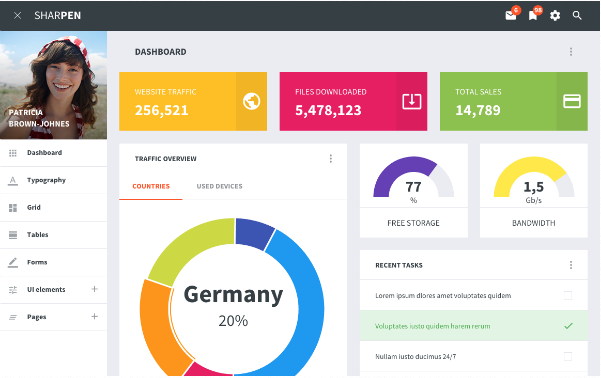Click the Website Traffic globe icon
This screenshot has width=601, height=378.
click(x=251, y=101)
